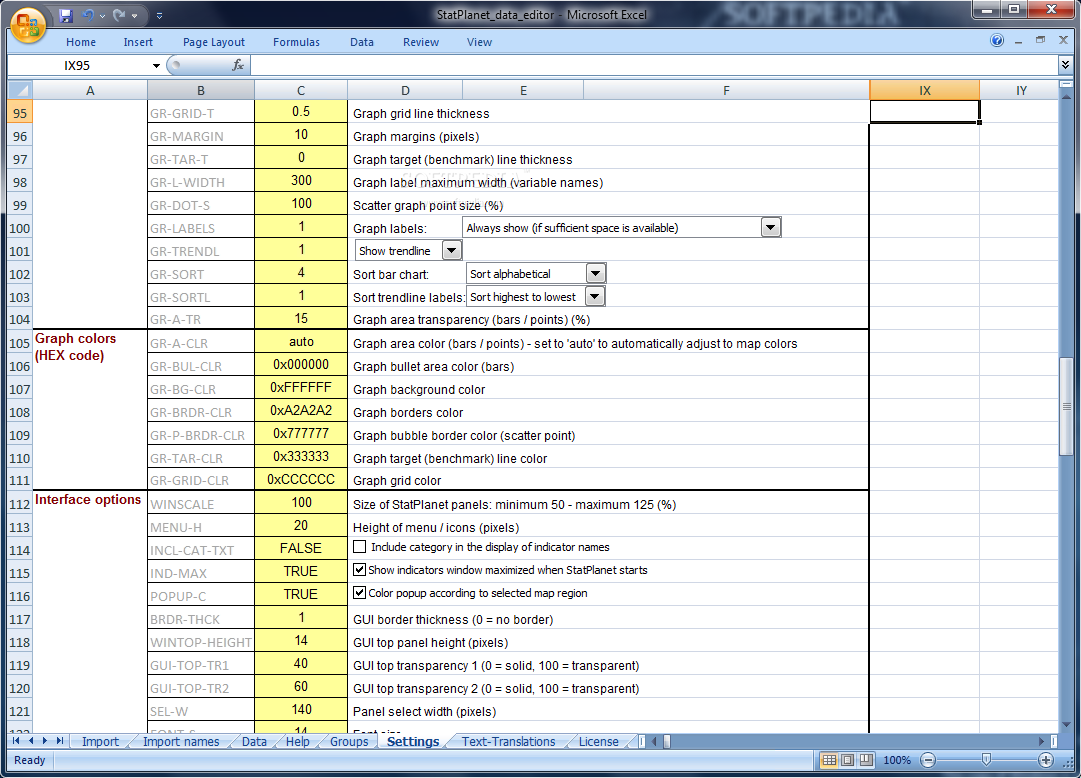This screenshot has width=1081, height=778.
Task: Click the scroll right arrow
Action: click(1042, 741)
